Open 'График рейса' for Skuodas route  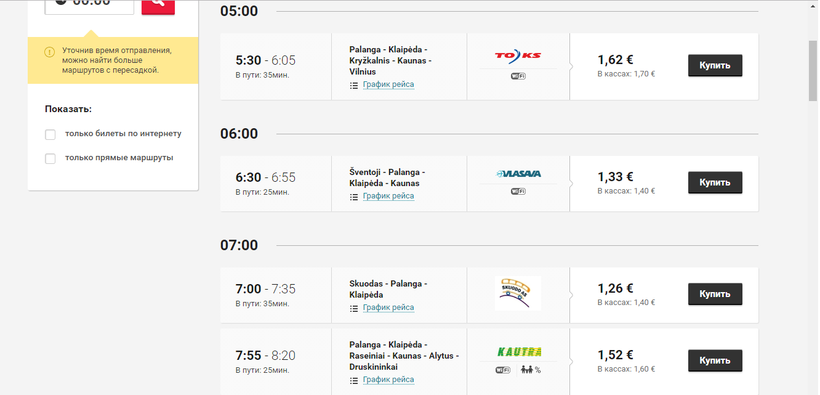(389, 307)
